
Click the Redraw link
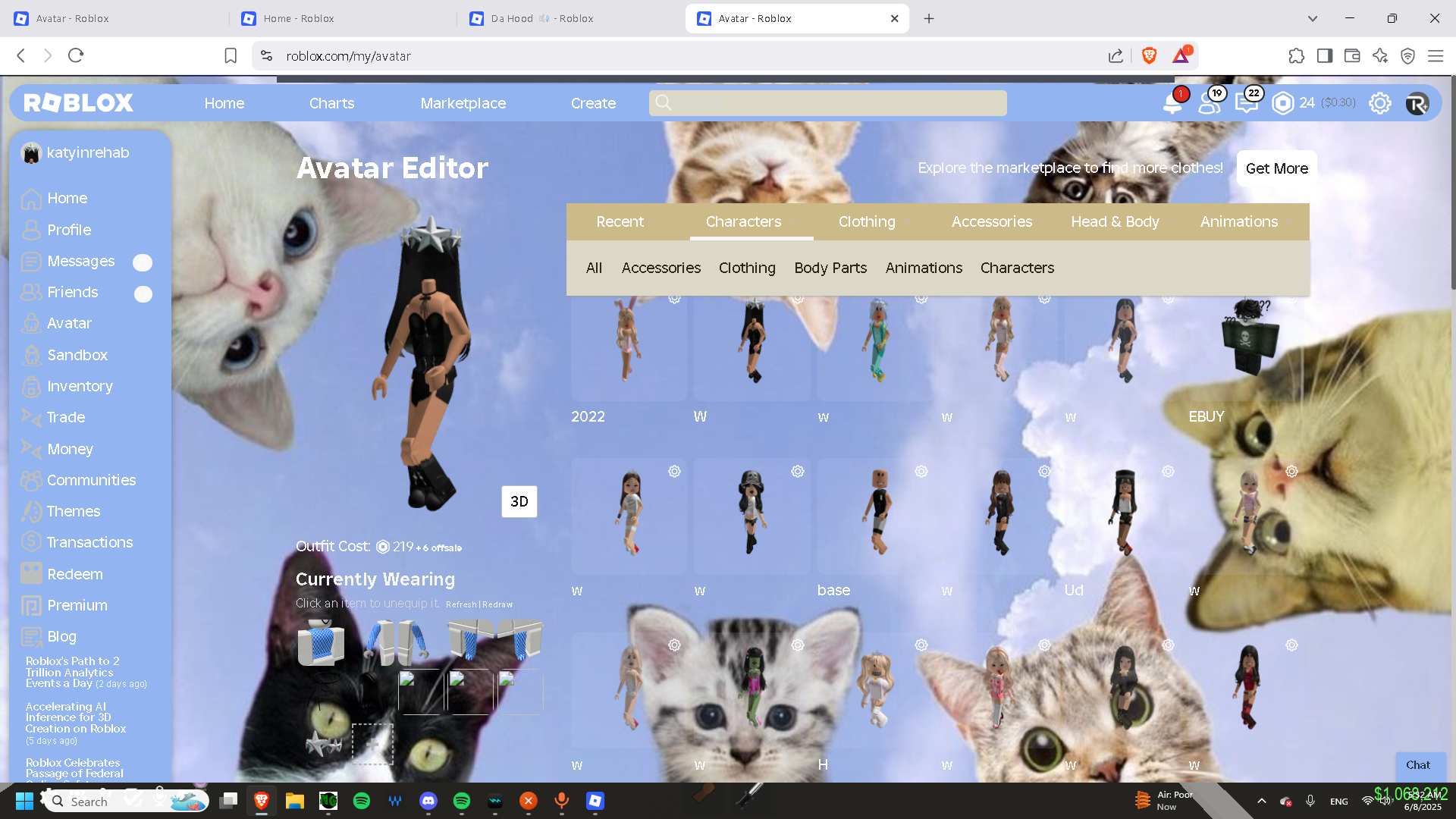[497, 604]
